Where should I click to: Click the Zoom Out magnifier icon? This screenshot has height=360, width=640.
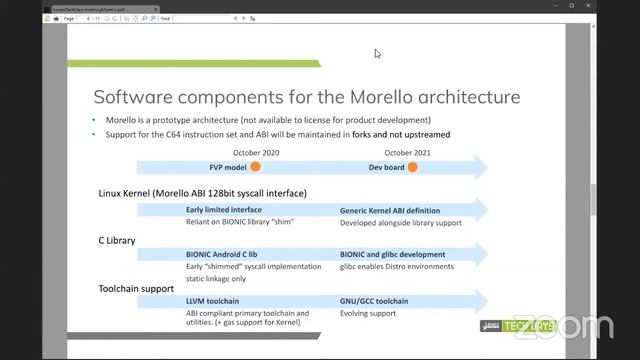pyautogui.click(x=144, y=18)
